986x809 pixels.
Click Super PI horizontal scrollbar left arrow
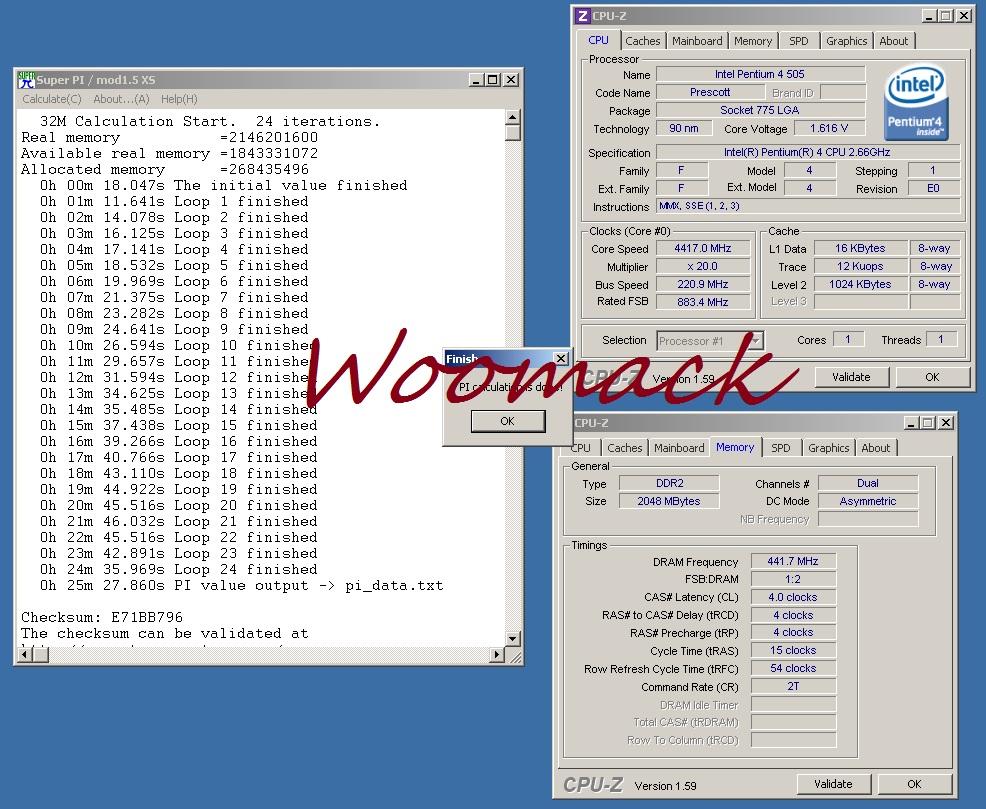click(x=25, y=654)
